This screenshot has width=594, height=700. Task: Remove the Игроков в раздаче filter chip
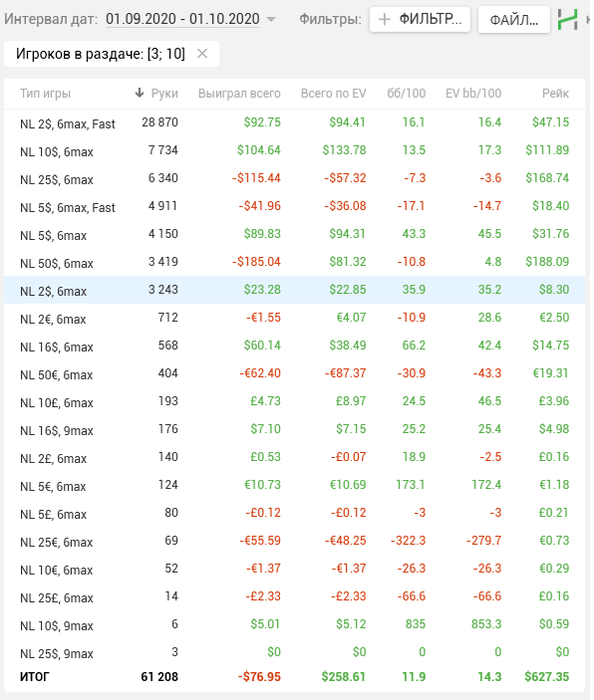202,54
